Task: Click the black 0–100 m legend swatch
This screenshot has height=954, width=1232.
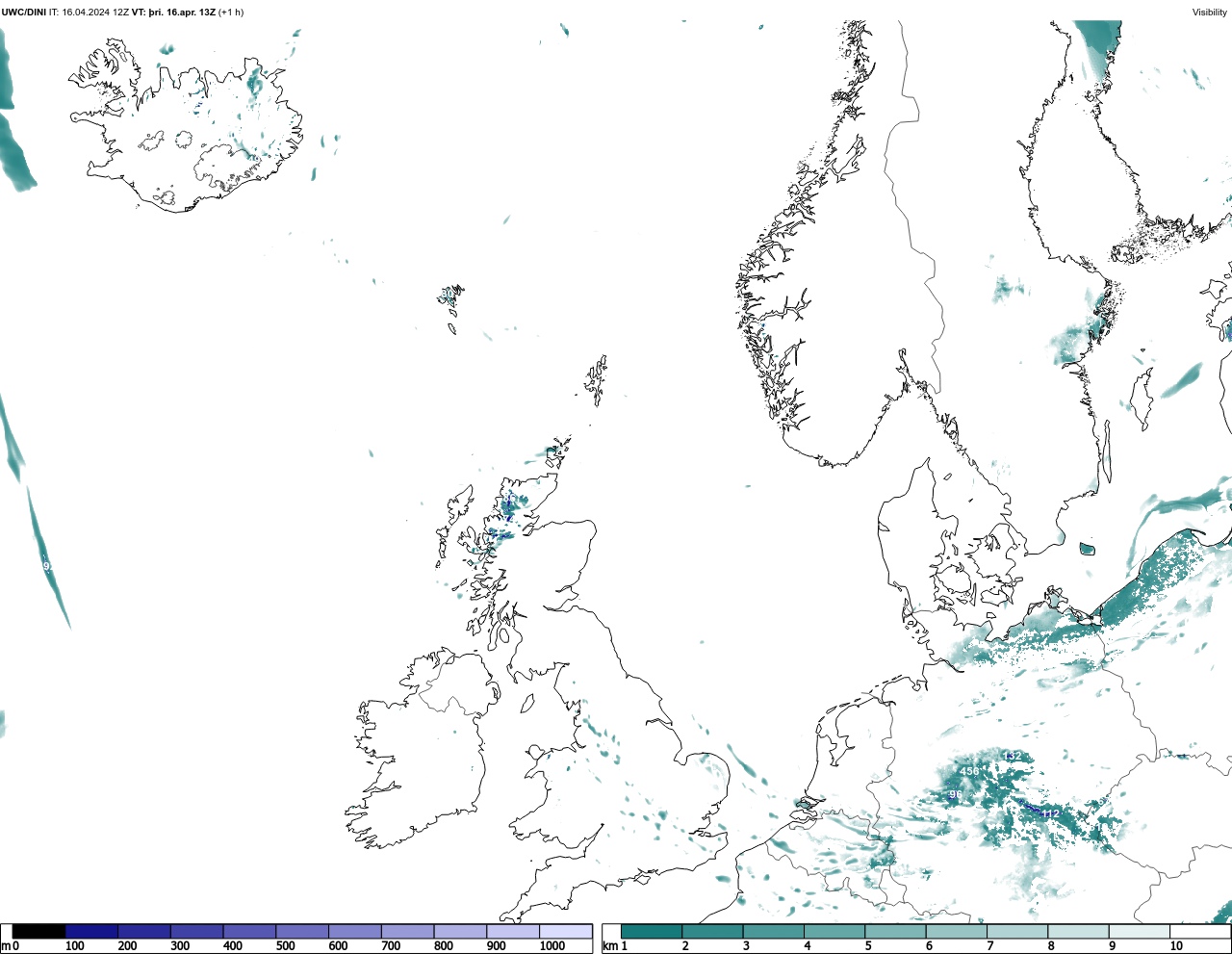Action: pos(39,931)
